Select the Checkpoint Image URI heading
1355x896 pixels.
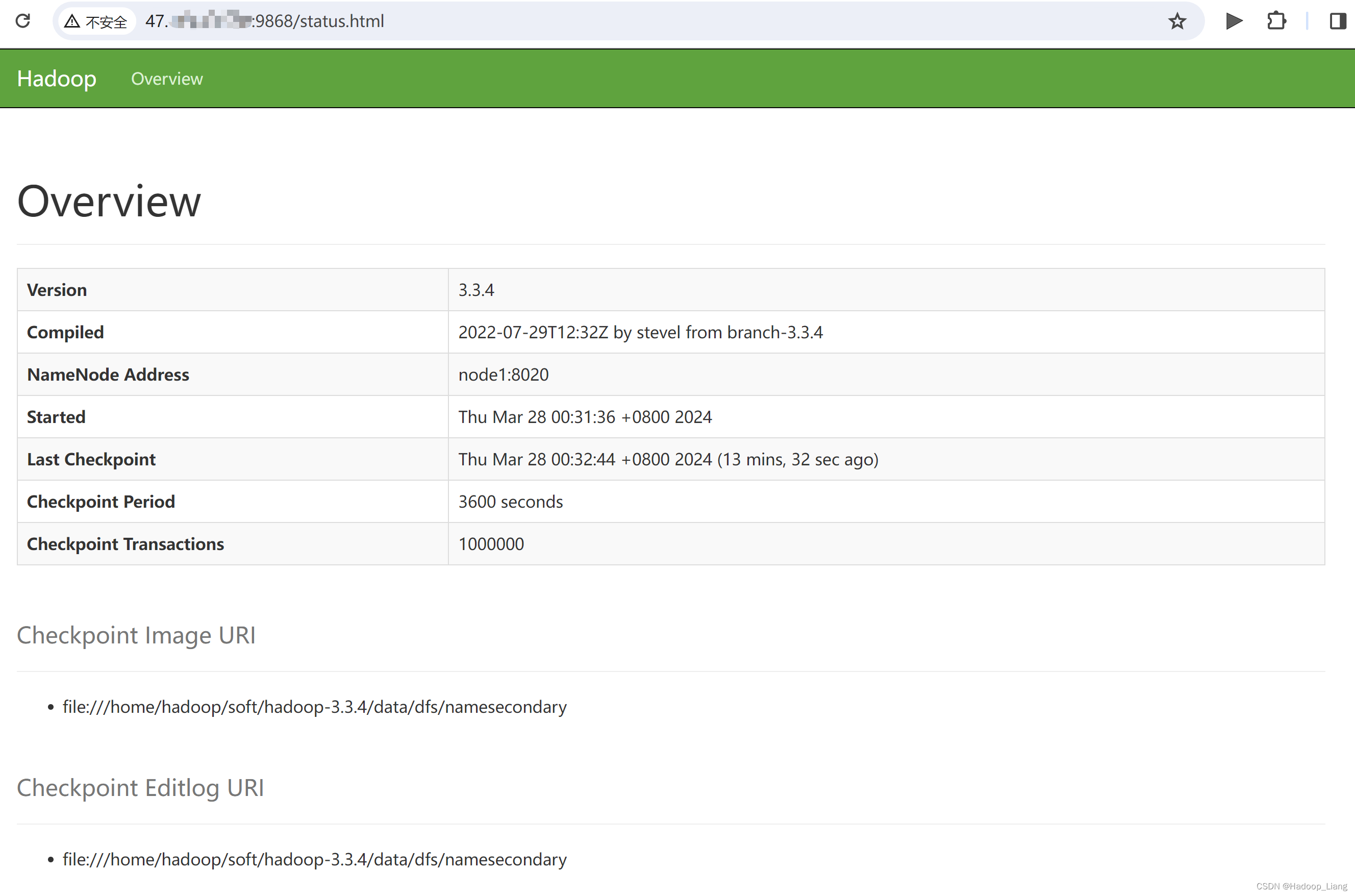point(136,635)
